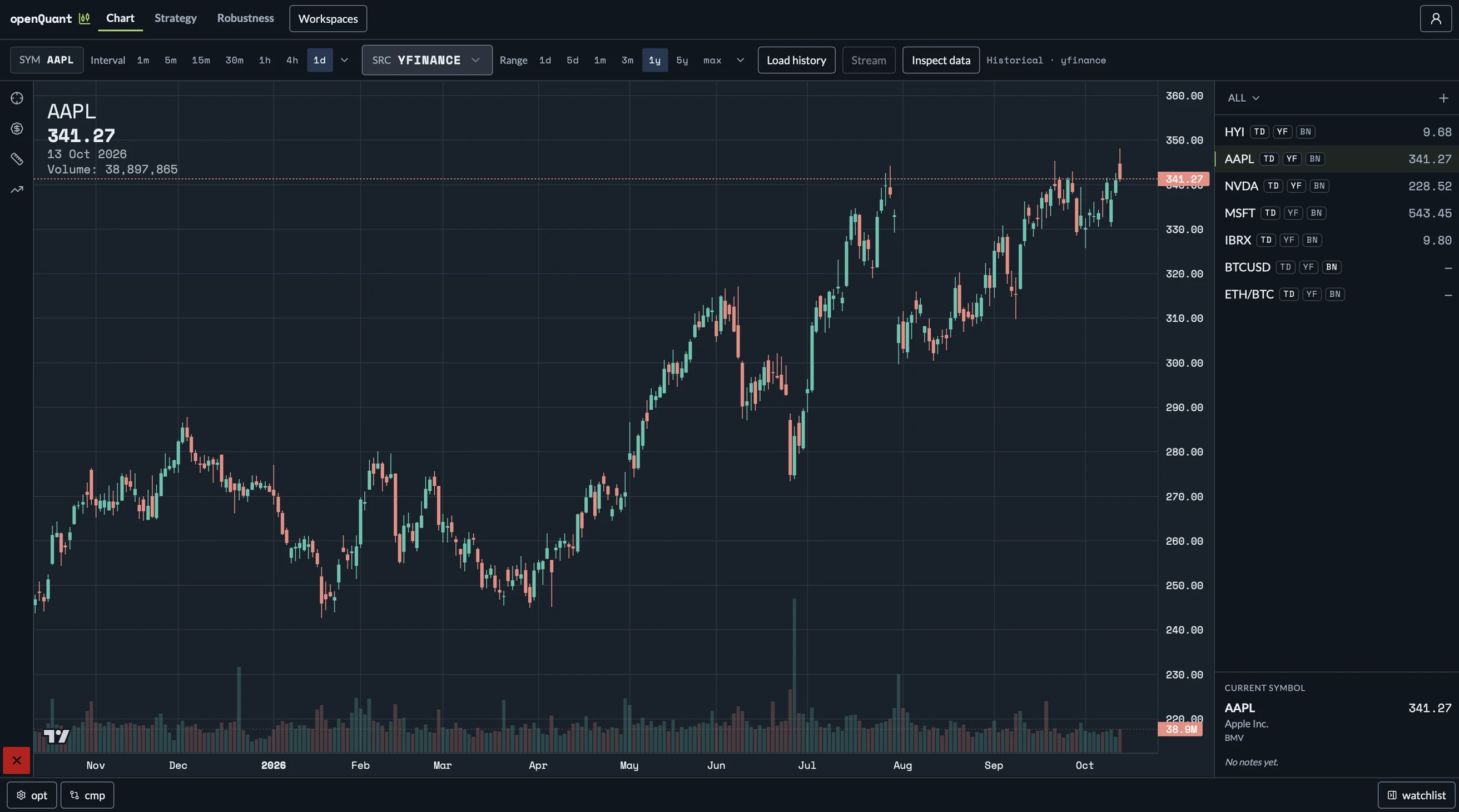Open the opt settings button
The height and width of the screenshot is (812, 1459).
(32, 795)
